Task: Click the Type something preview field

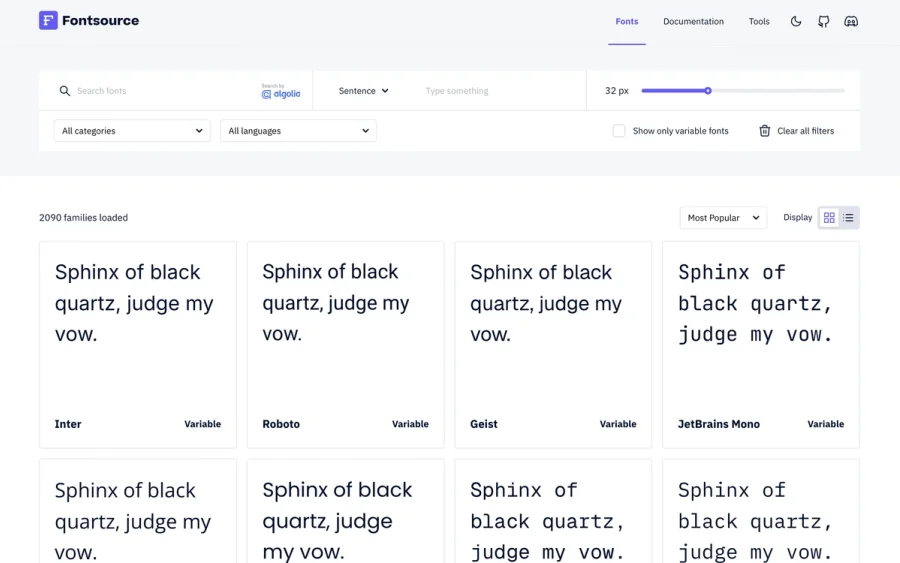Action: 499,91
